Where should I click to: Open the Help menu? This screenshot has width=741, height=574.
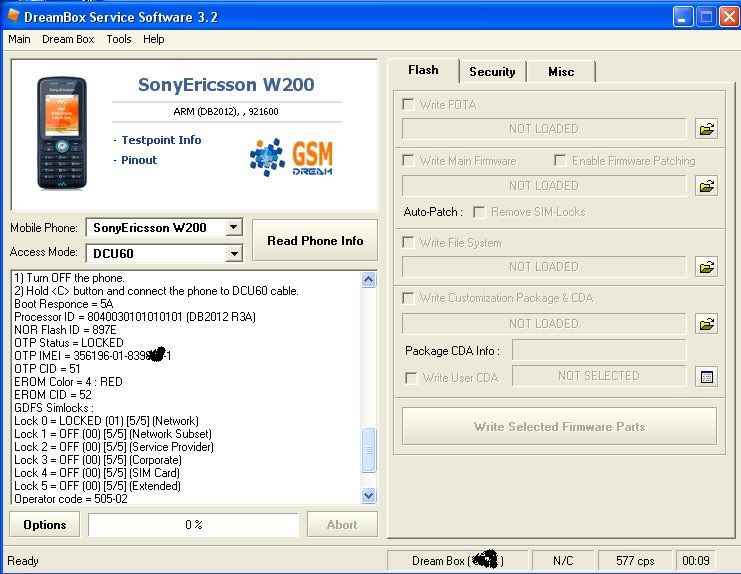coord(154,39)
